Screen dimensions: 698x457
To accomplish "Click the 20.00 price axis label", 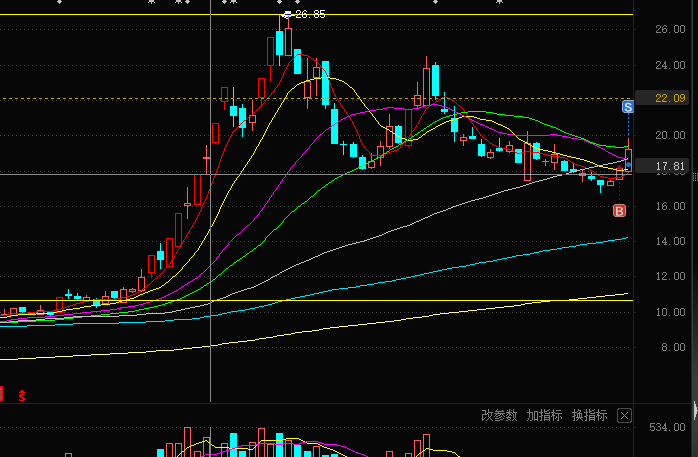I will coord(670,135).
